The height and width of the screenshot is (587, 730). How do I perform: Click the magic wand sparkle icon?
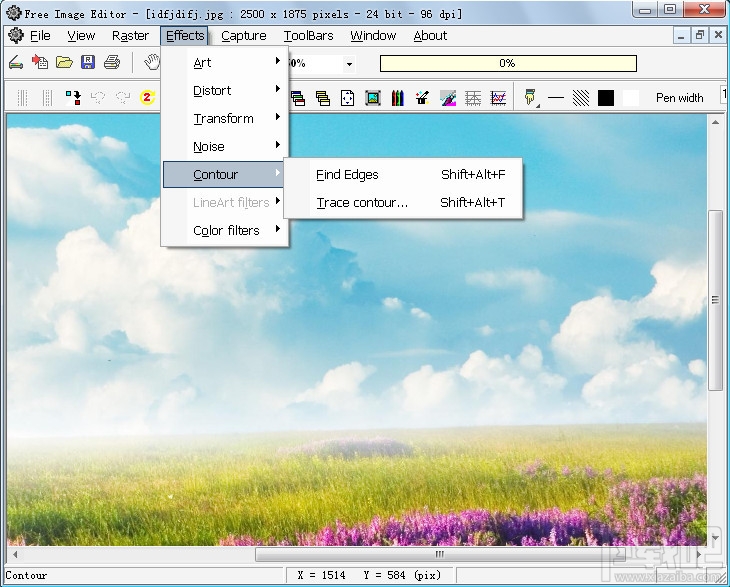click(x=422, y=98)
